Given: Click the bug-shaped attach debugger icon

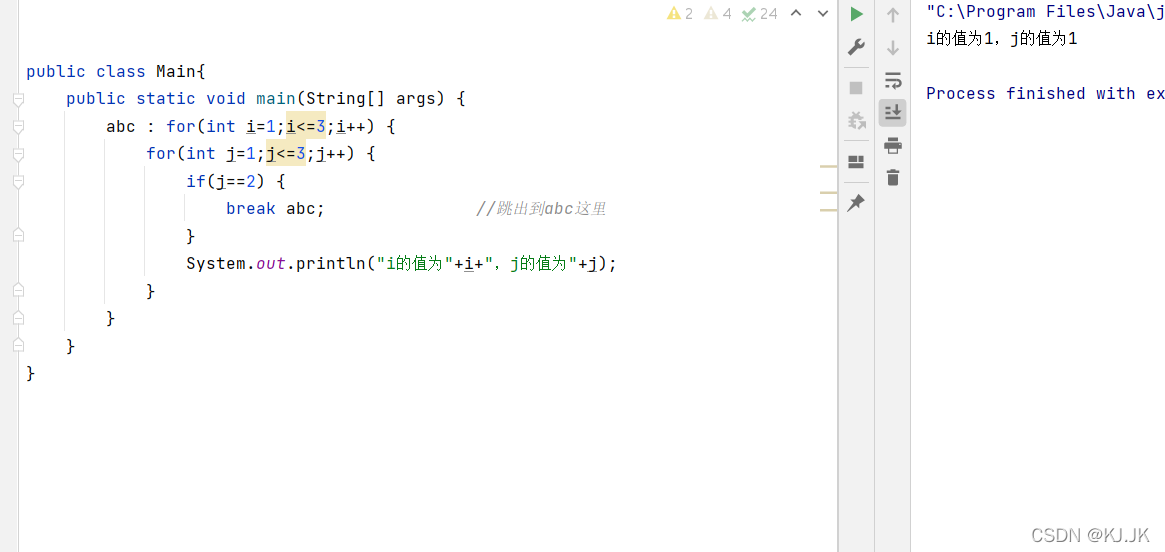Looking at the screenshot, I should pos(857,120).
